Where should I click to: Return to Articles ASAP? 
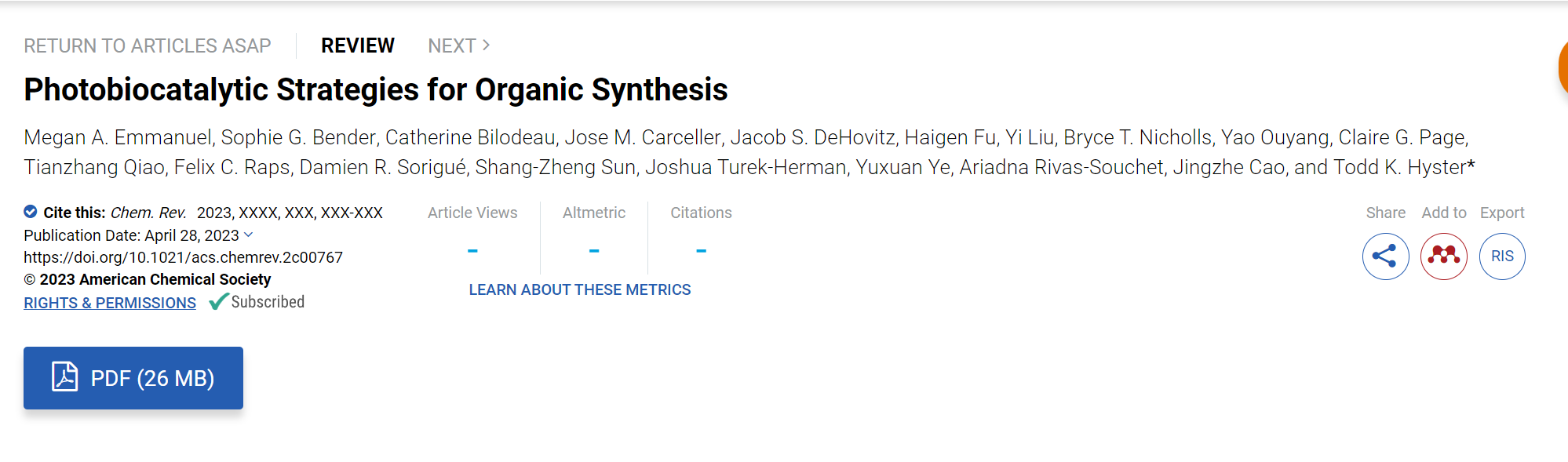148,45
